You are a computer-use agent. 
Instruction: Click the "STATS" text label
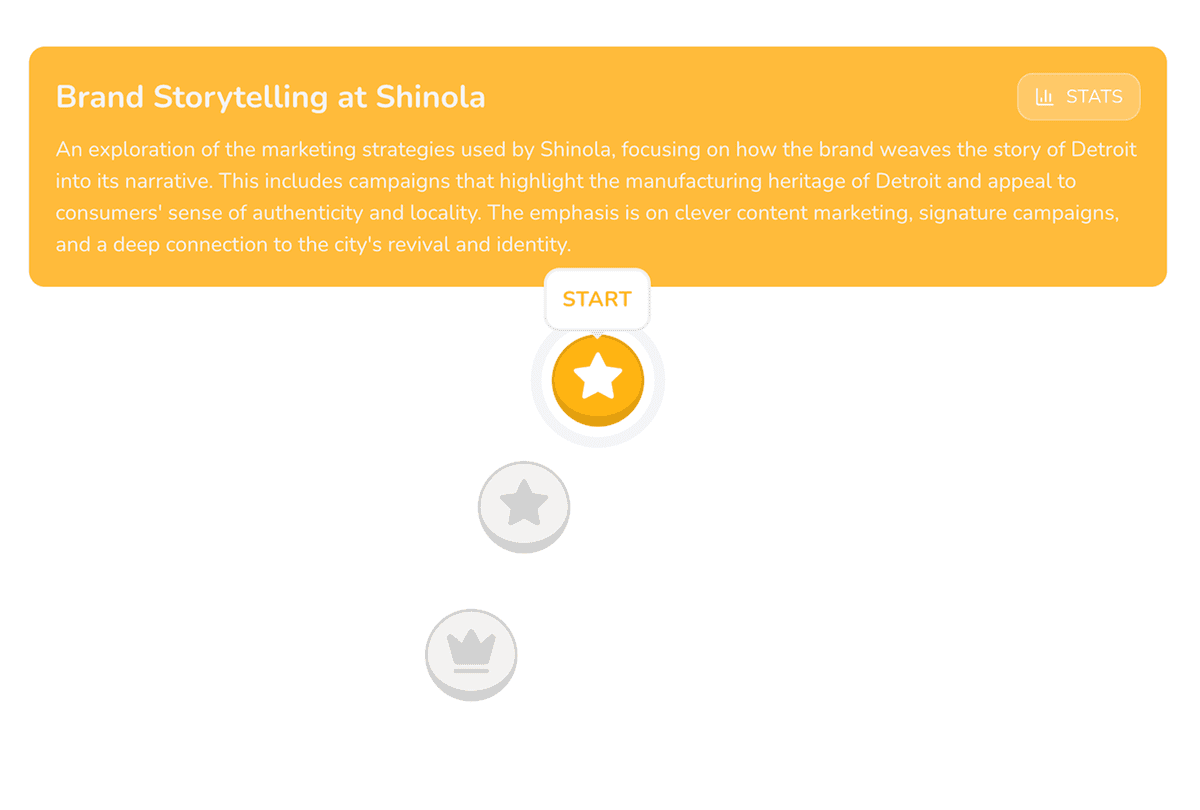(1094, 97)
